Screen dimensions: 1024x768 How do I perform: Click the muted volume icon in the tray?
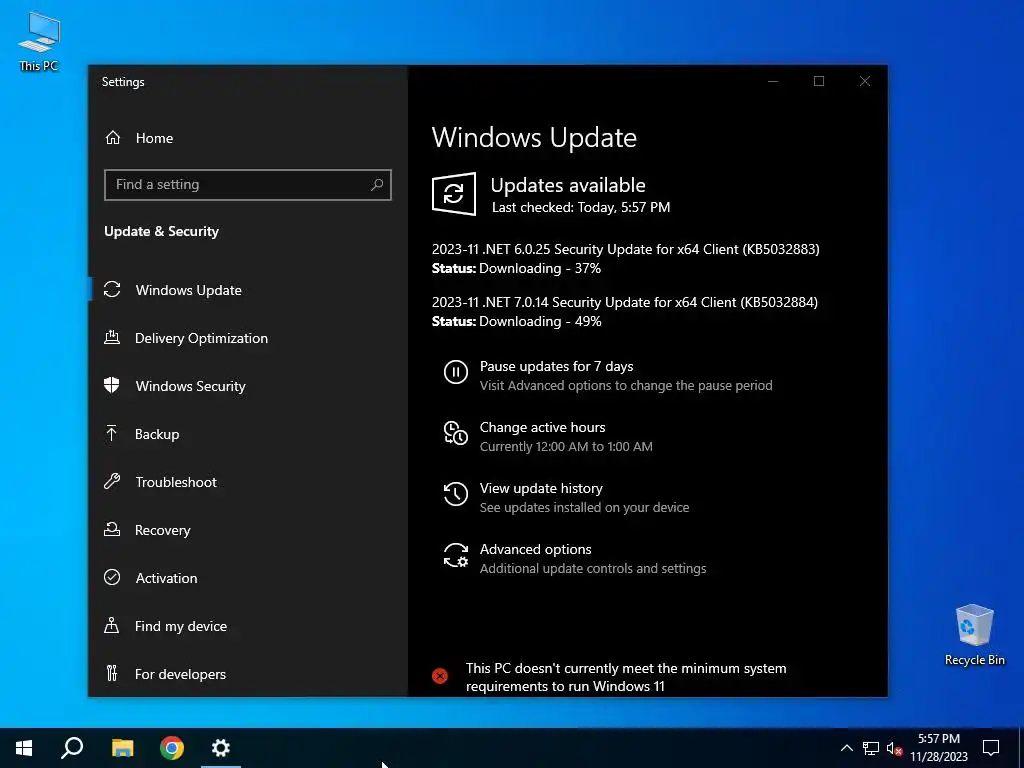point(894,748)
